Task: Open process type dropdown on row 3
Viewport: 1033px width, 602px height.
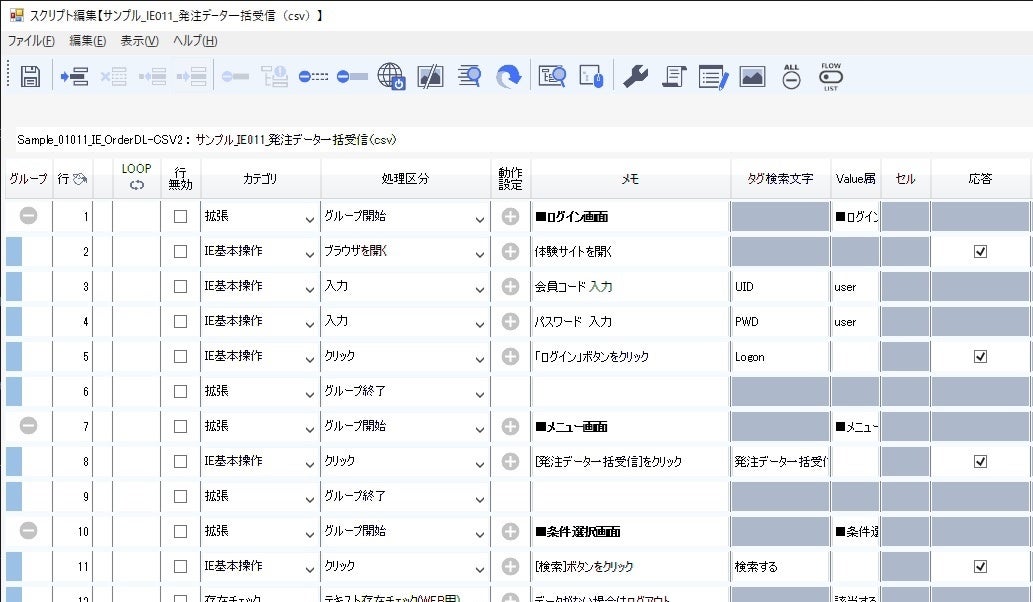Action: pos(480,288)
